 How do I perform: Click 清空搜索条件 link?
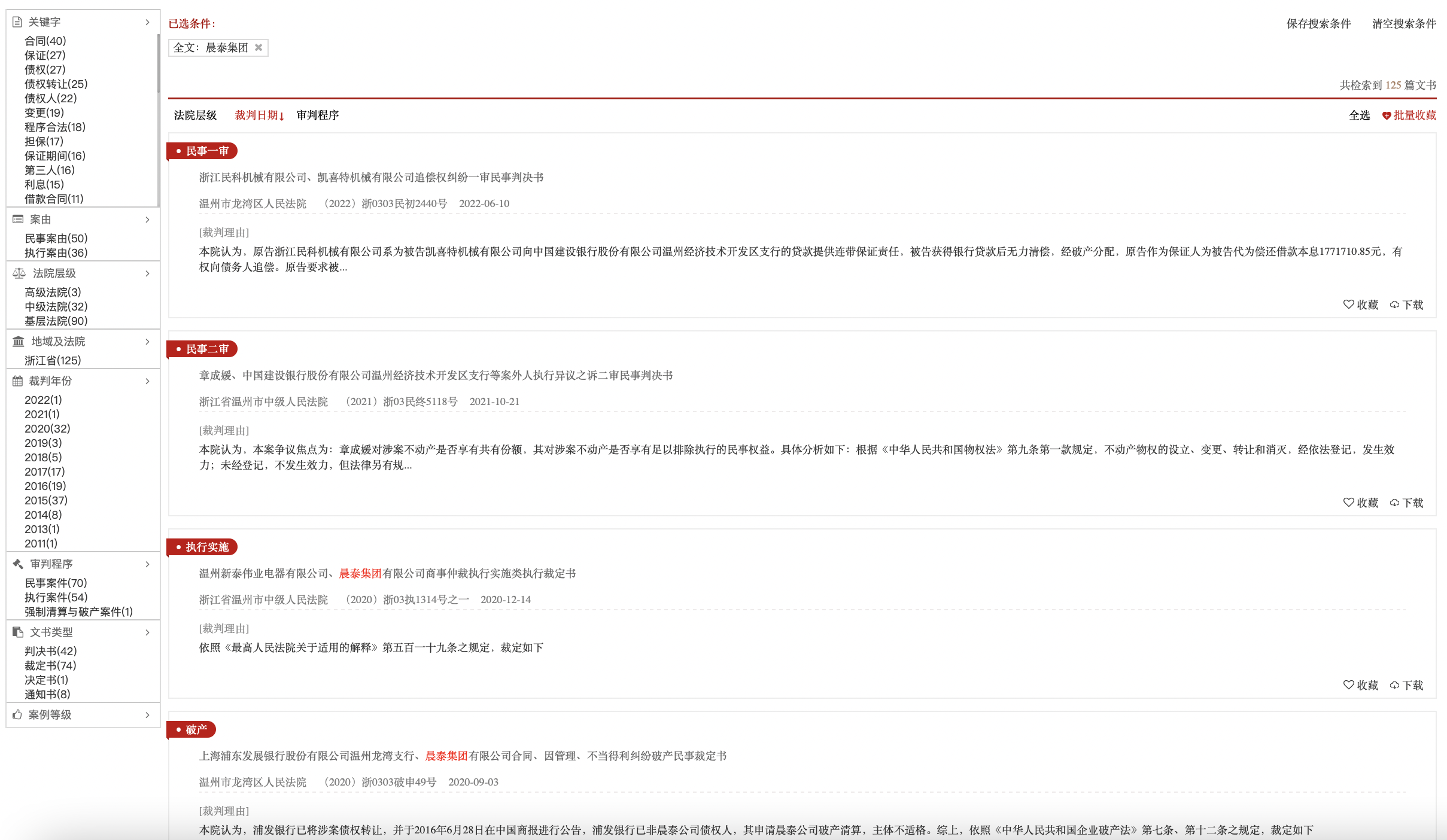click(1404, 23)
